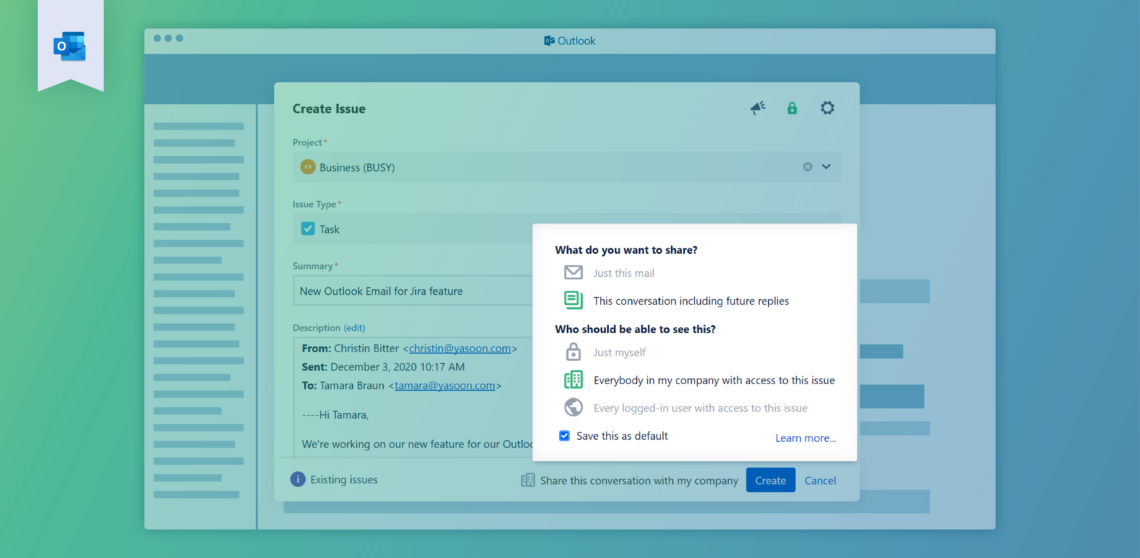Select the Just myself visibility option
Screen dimensions: 1140x558
619,352
